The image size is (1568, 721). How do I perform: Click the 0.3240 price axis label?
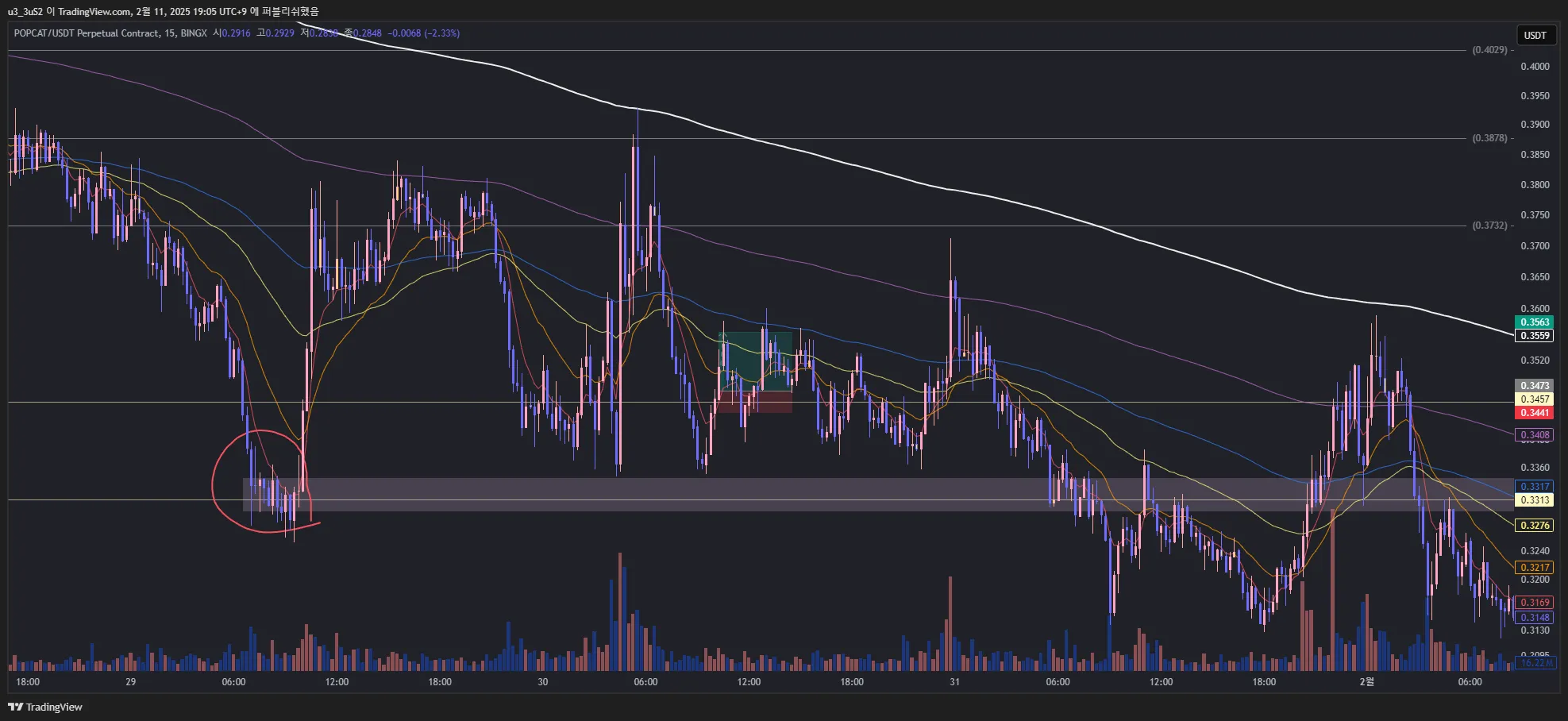[1535, 550]
